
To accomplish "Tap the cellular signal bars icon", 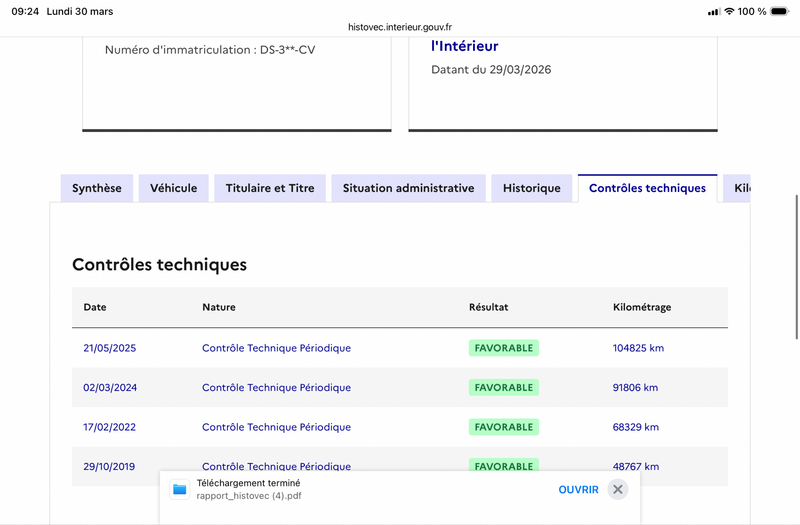I will pyautogui.click(x=713, y=12).
